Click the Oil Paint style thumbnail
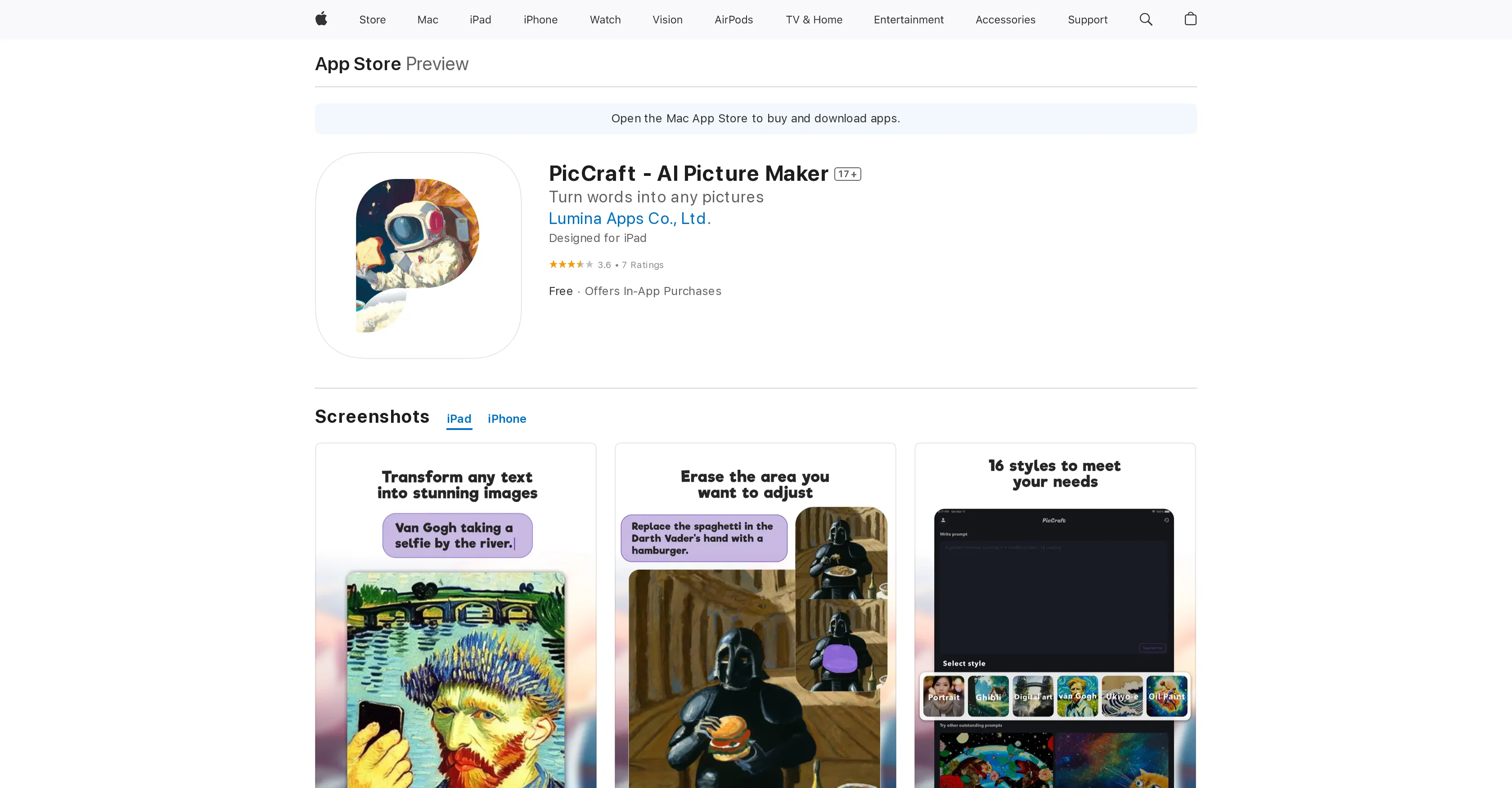 1167,696
